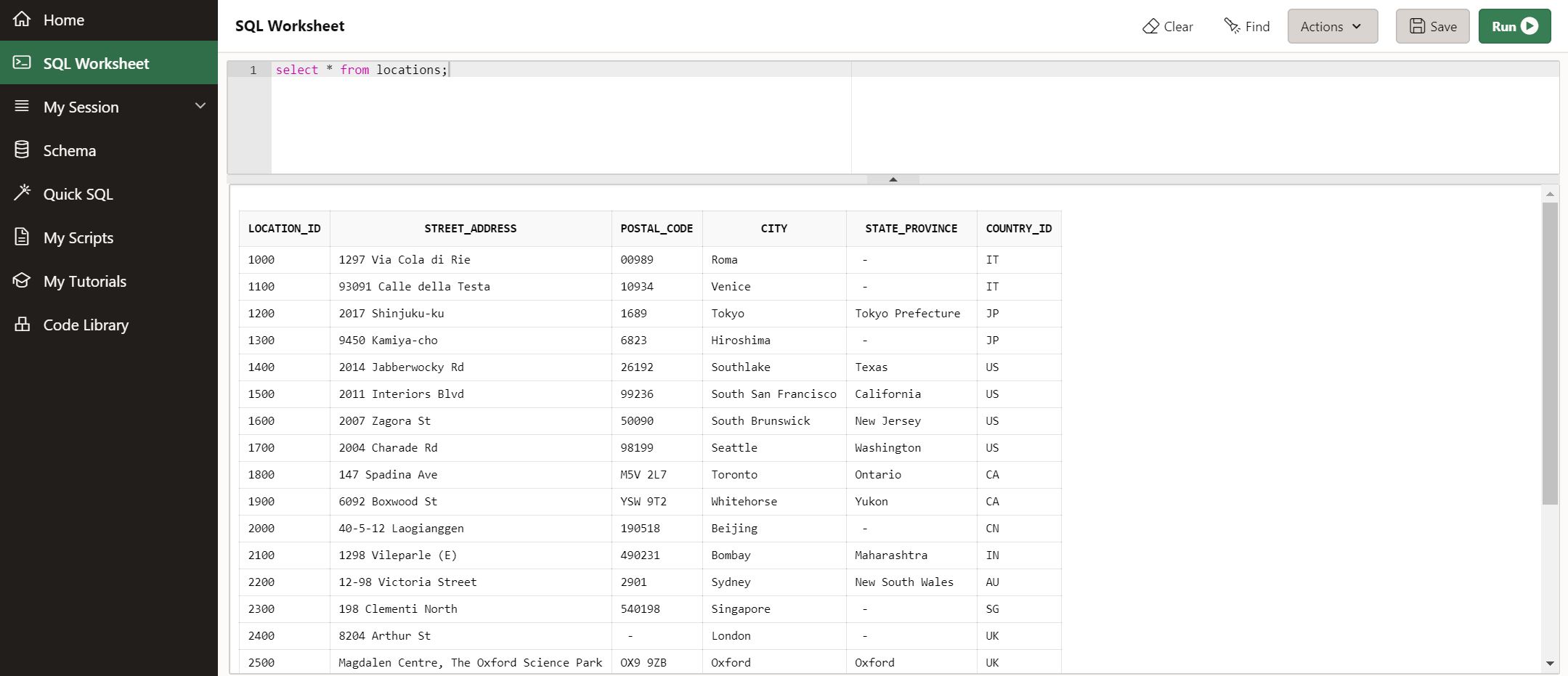Viewport: 1568px width, 676px height.
Task: Open Schema from the sidebar
Action: click(109, 150)
